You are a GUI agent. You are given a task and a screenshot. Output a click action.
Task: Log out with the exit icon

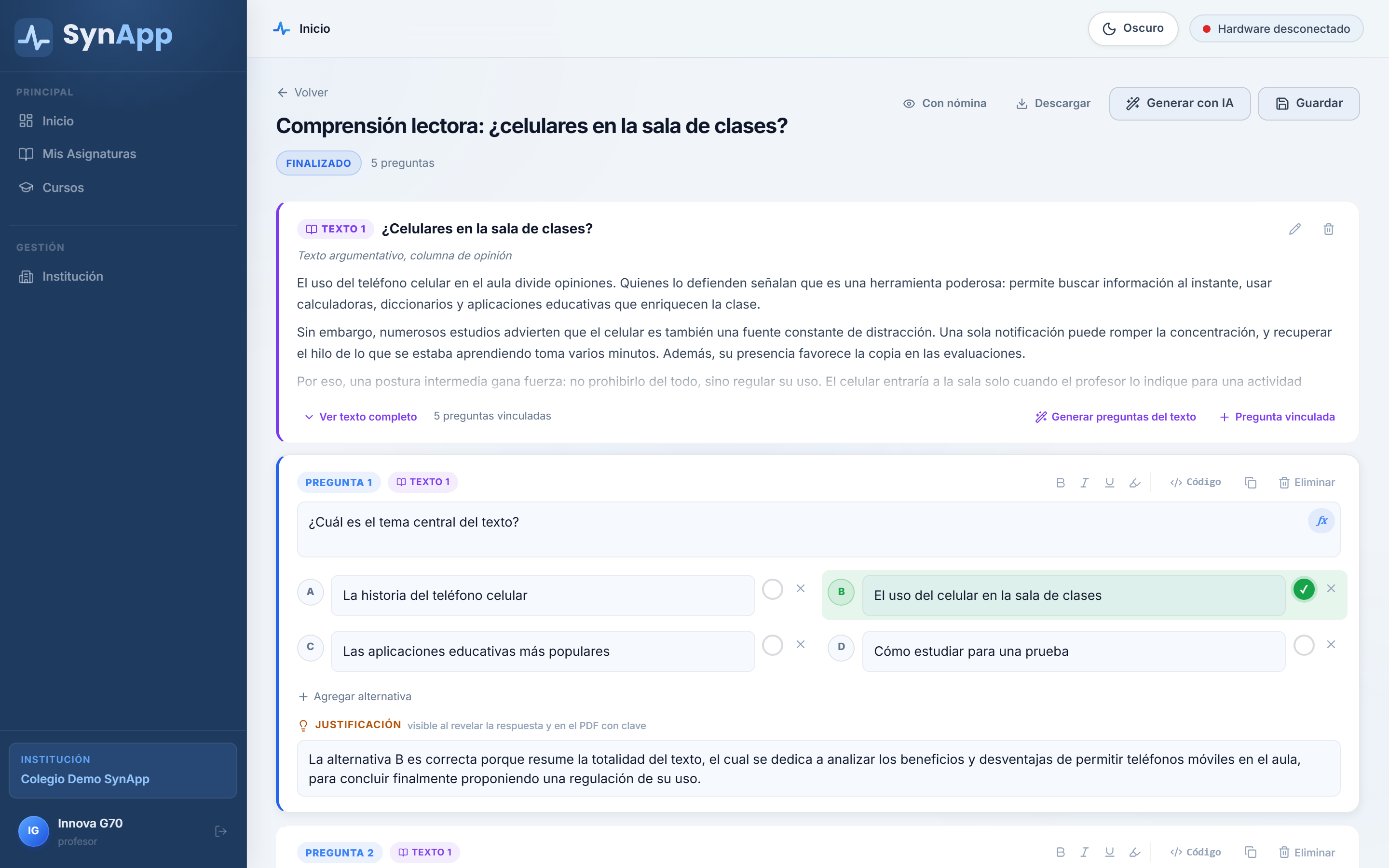click(221, 831)
